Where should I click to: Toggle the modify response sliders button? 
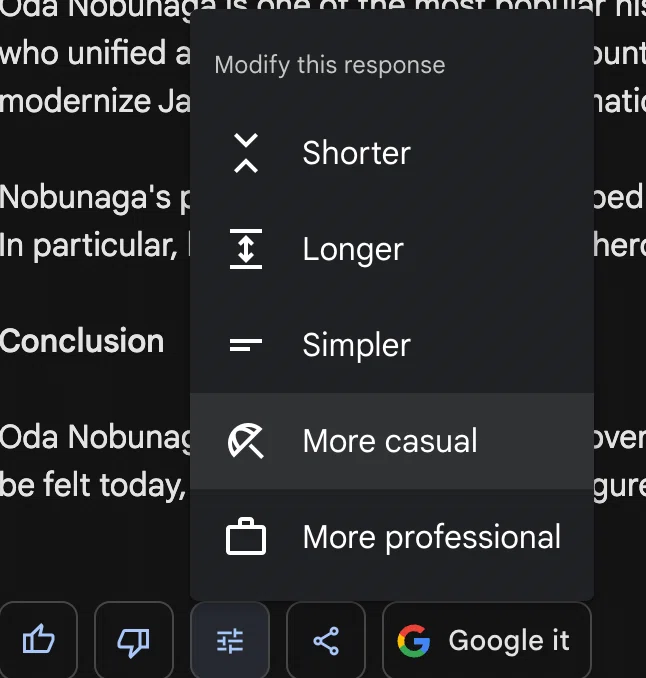coord(230,640)
